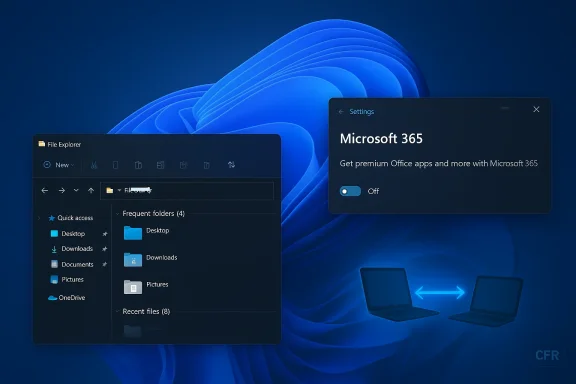Collapse the Recent files group

[x=117, y=312]
